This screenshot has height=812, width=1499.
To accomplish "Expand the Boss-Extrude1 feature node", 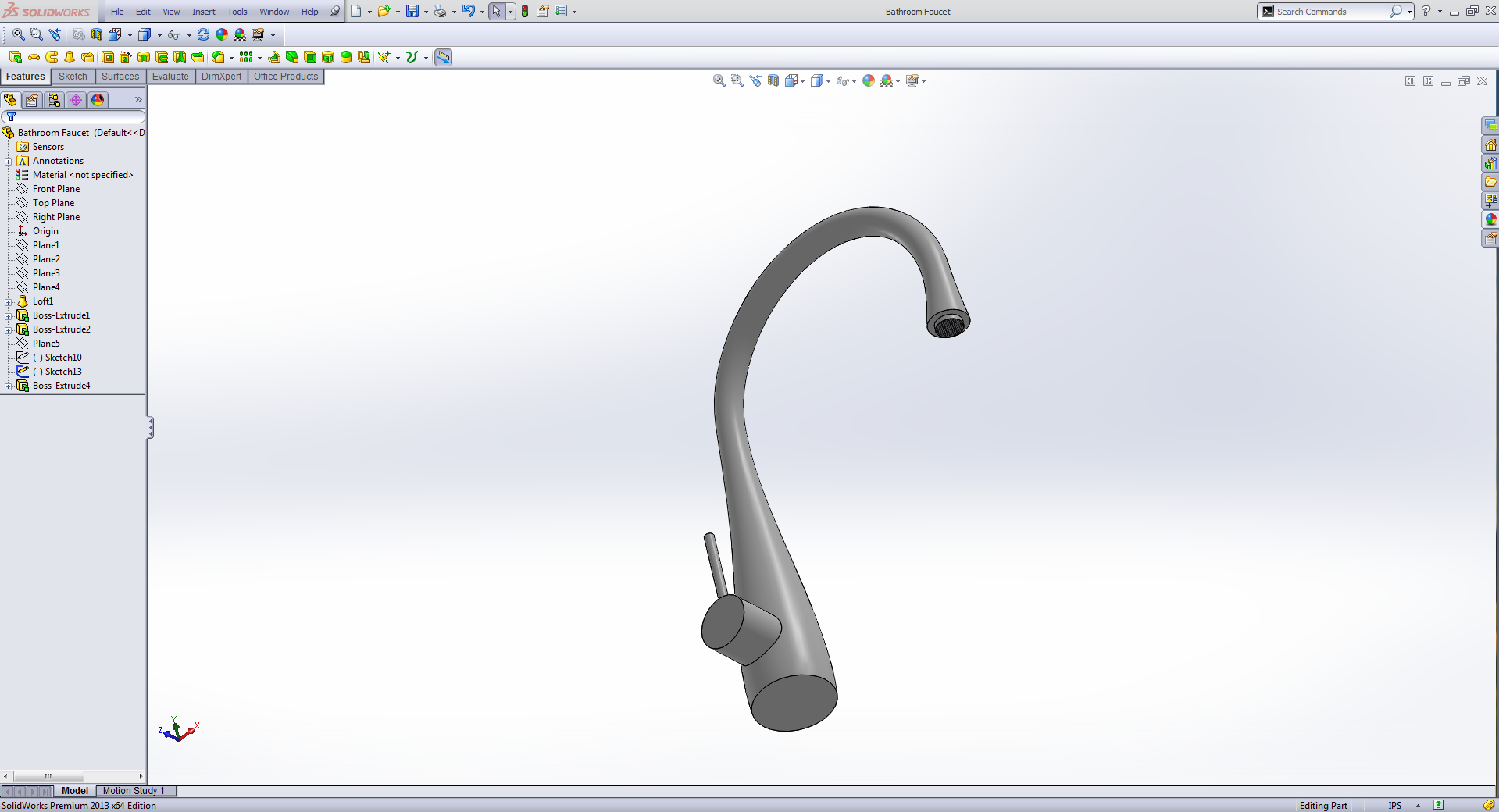I will tap(9, 316).
